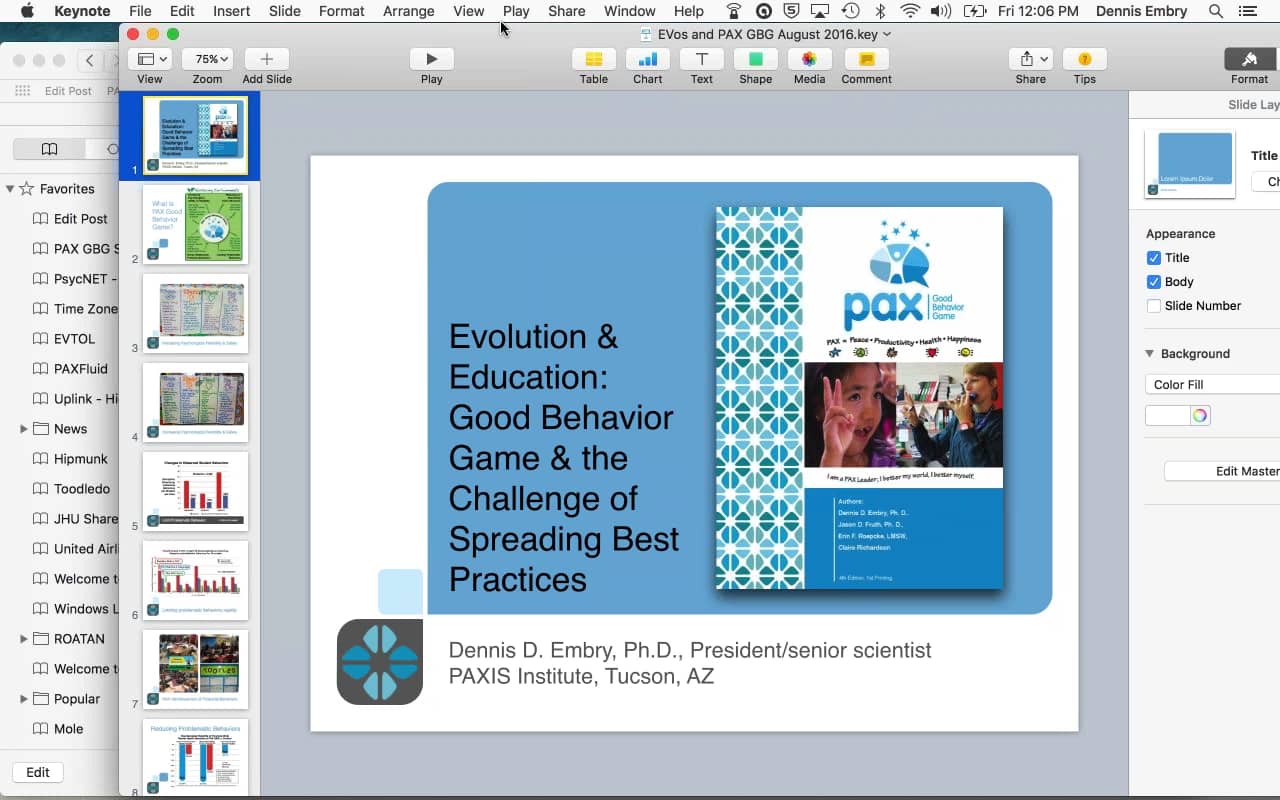
Task: Click the master slide layout thumbnail
Action: tap(1189, 164)
